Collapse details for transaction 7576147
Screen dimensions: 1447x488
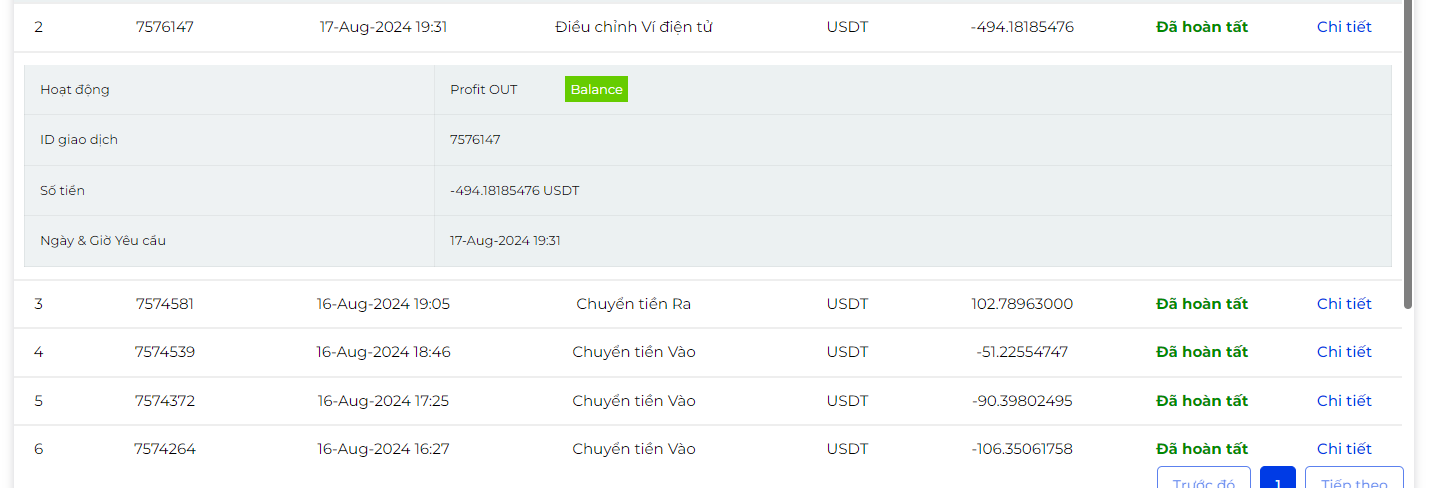(1344, 27)
